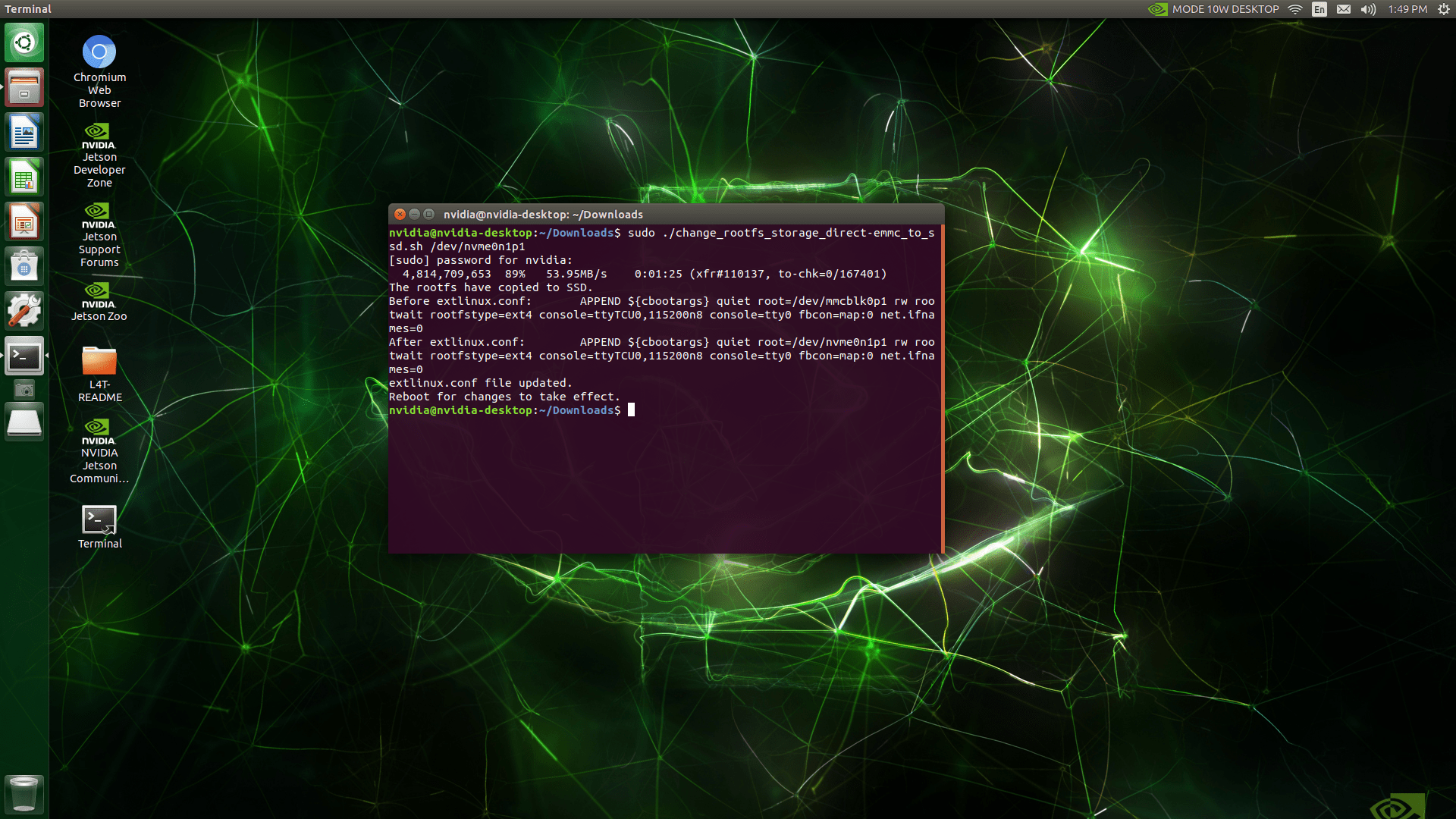This screenshot has height=819, width=1456.
Task: Open the volume sound indicator menu
Action: pyautogui.click(x=1368, y=9)
